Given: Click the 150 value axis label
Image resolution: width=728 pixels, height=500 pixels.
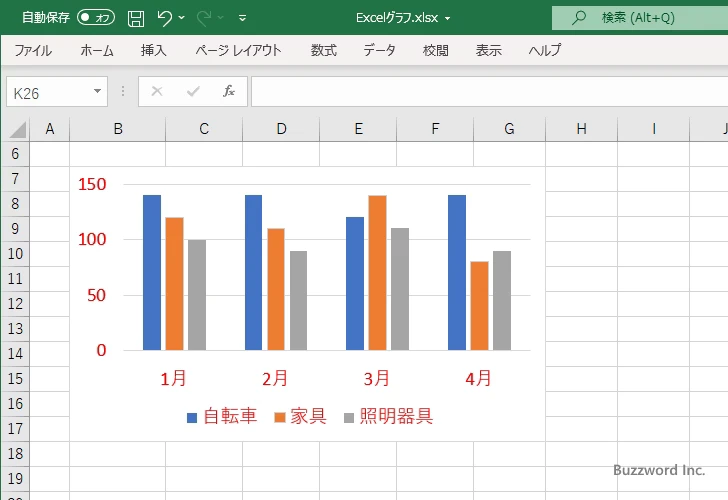Looking at the screenshot, I should (92, 184).
